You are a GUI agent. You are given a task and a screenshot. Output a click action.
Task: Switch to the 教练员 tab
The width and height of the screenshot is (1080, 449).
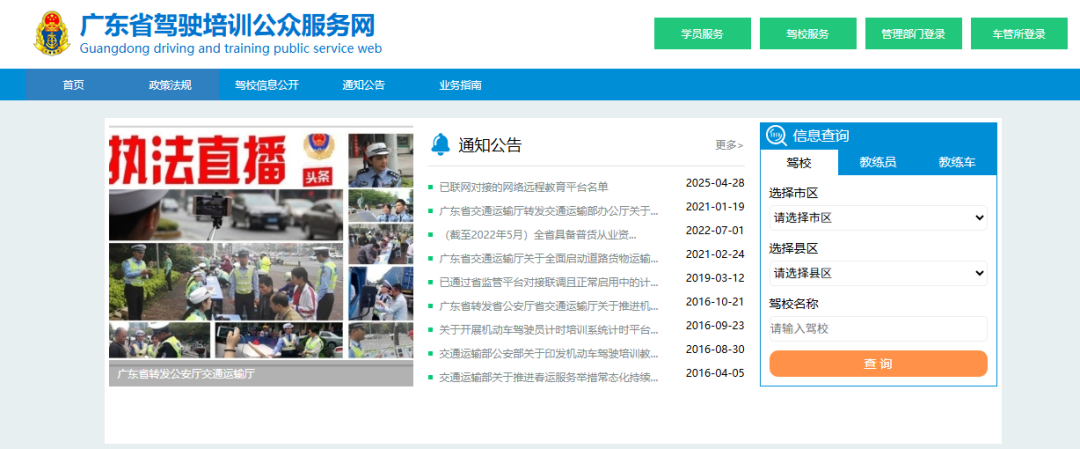(x=877, y=162)
